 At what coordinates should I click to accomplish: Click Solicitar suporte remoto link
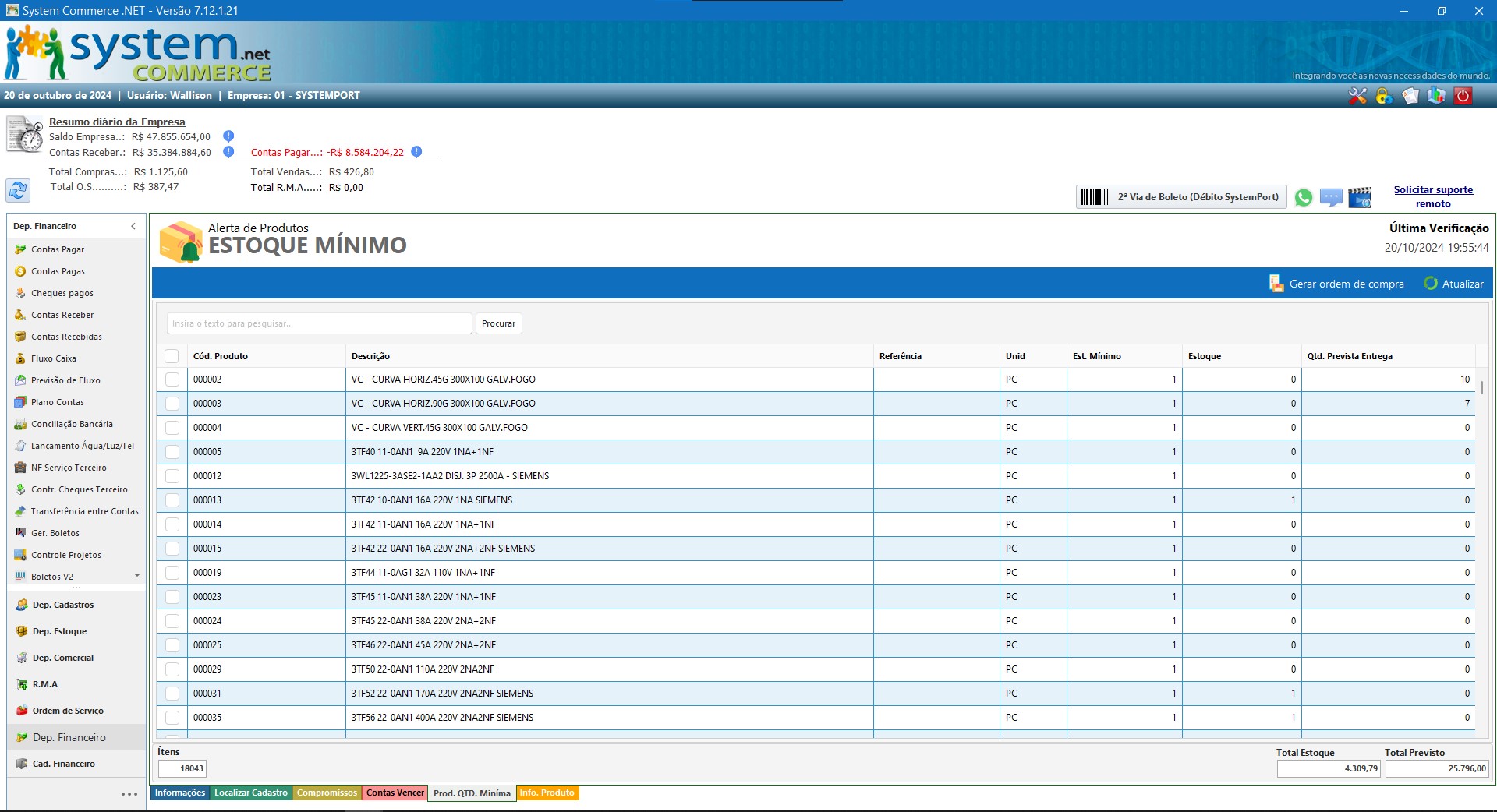point(1433,196)
